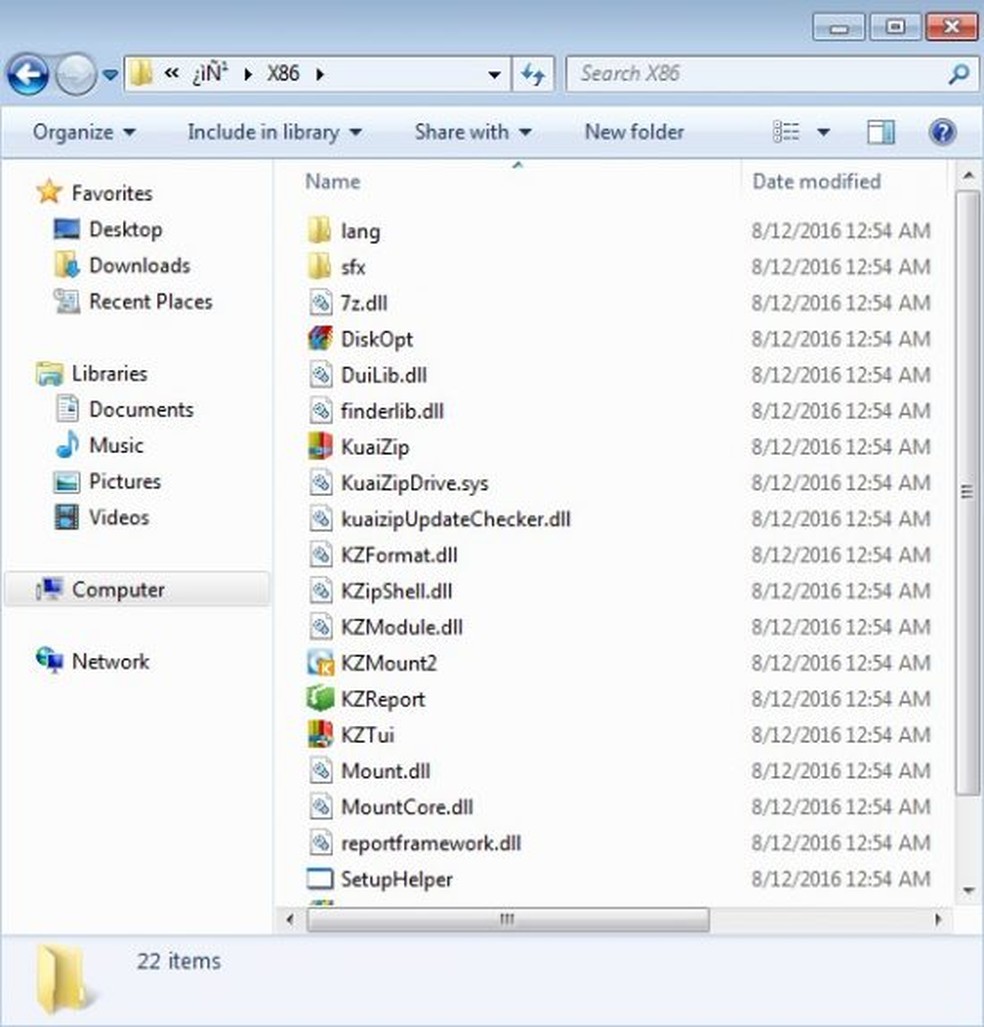Select the SetupHelper application icon
Screen dimensions: 984x1027
(x=320, y=879)
